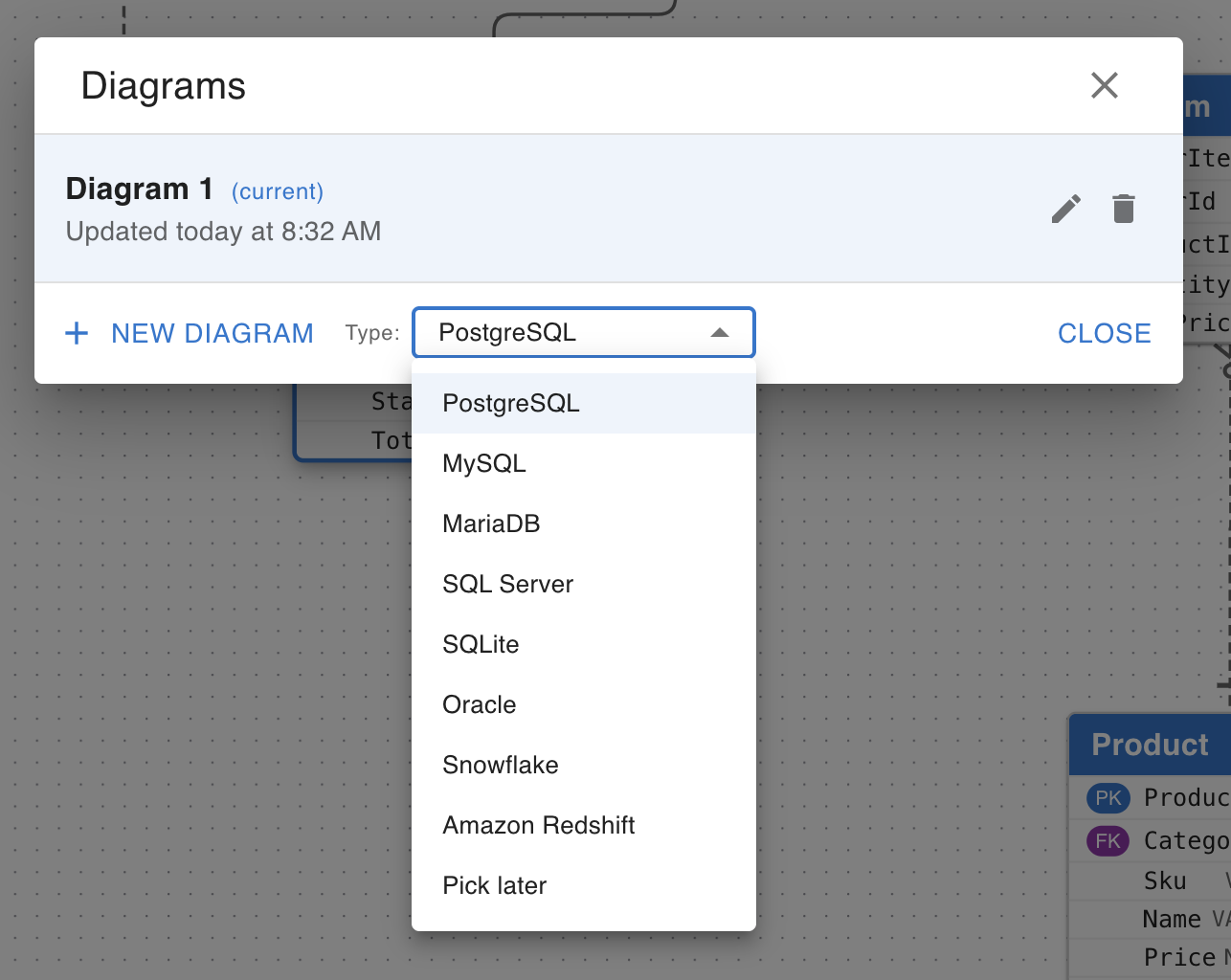This screenshot has width=1231, height=980.
Task: Select the Name column in Product table
Action: click(x=1151, y=919)
